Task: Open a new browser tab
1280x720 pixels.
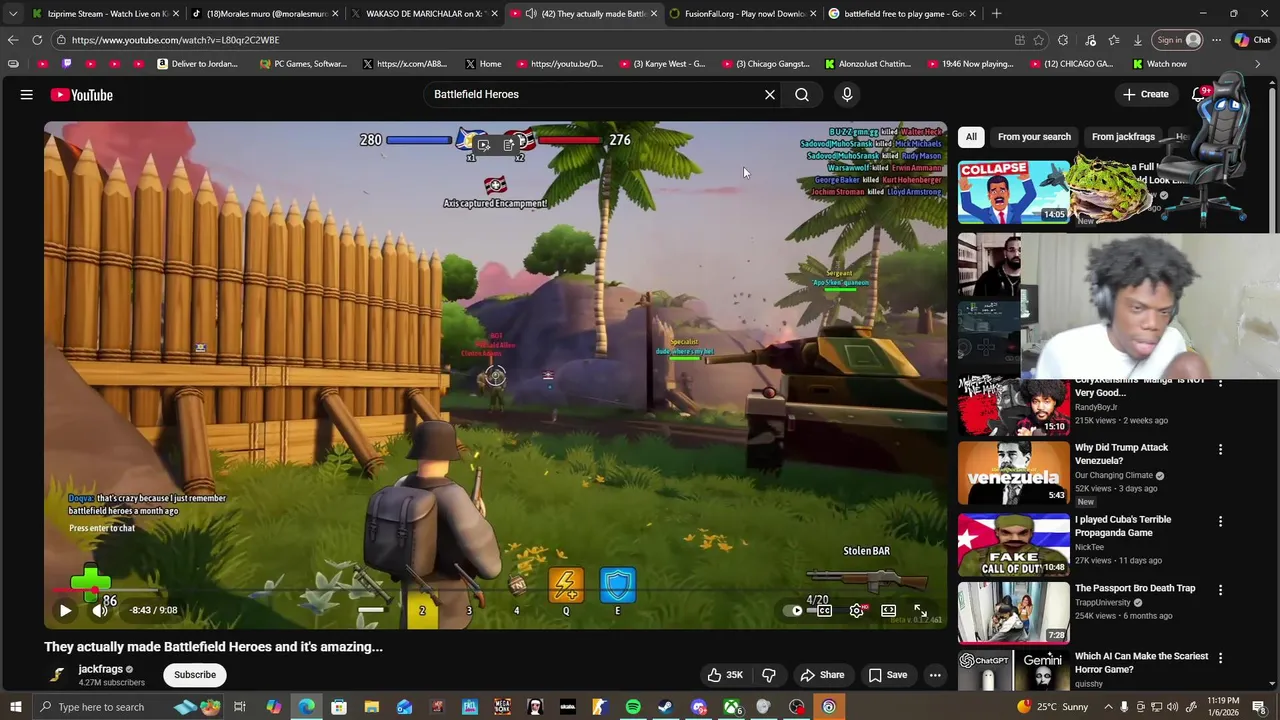Action: point(997,14)
